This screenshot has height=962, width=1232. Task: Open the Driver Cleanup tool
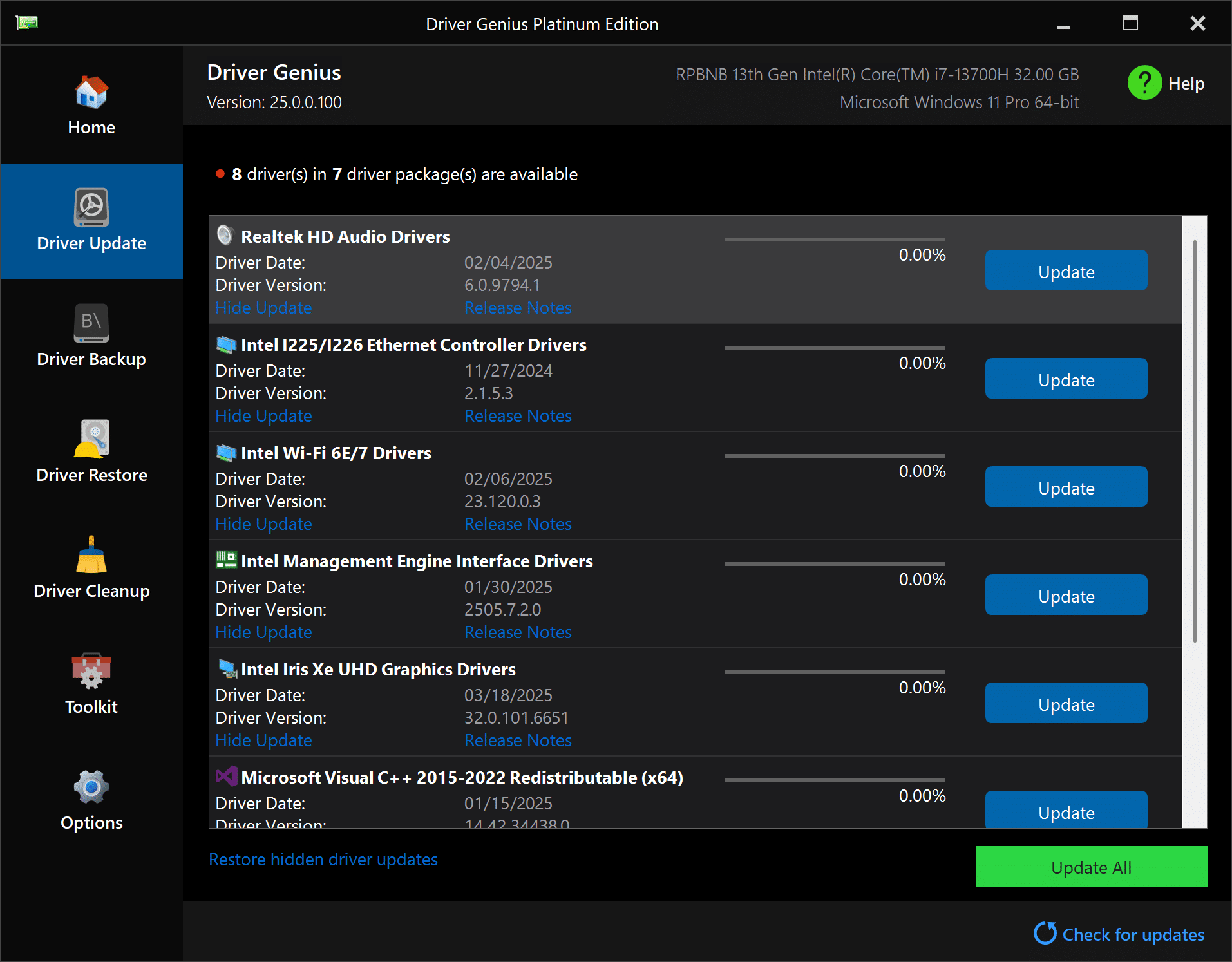91,556
